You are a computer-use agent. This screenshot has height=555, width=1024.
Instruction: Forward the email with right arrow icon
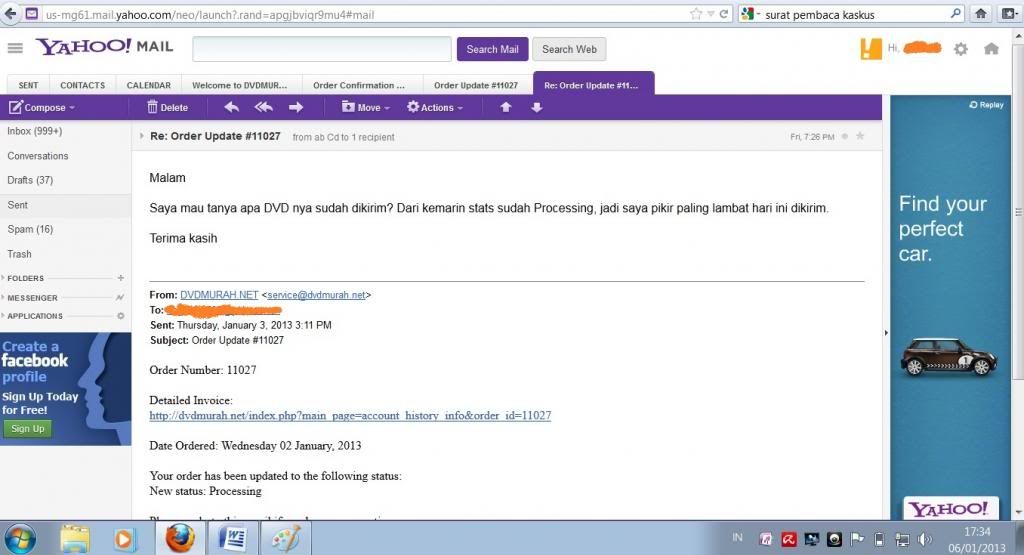(x=296, y=107)
